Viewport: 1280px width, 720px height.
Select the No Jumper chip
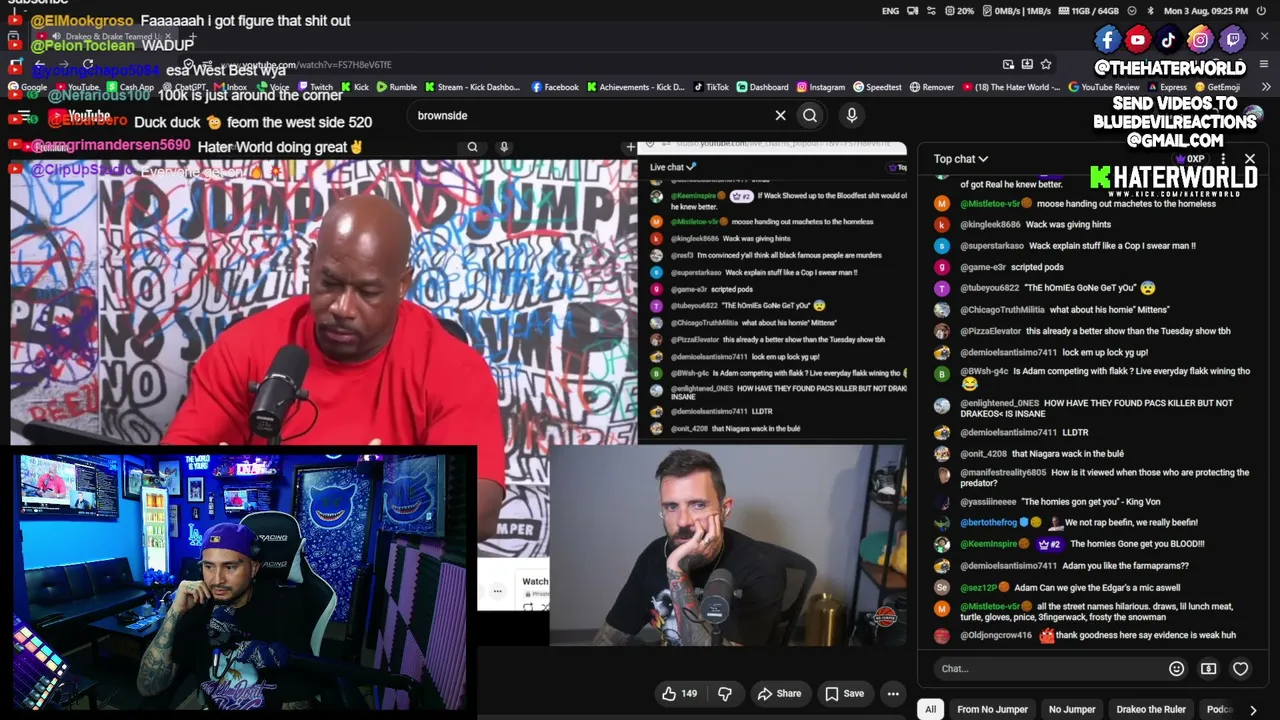1072,709
